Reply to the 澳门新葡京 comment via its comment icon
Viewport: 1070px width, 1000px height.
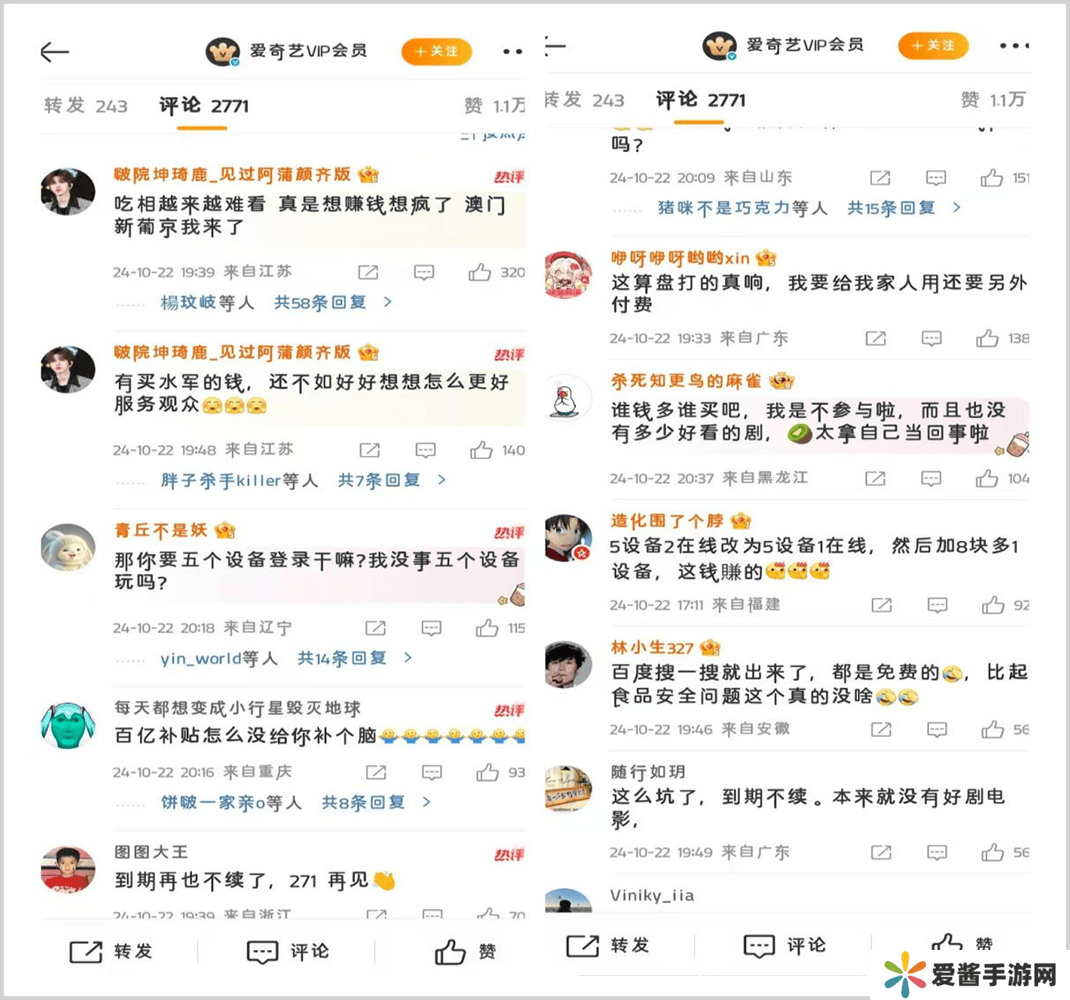[424, 273]
